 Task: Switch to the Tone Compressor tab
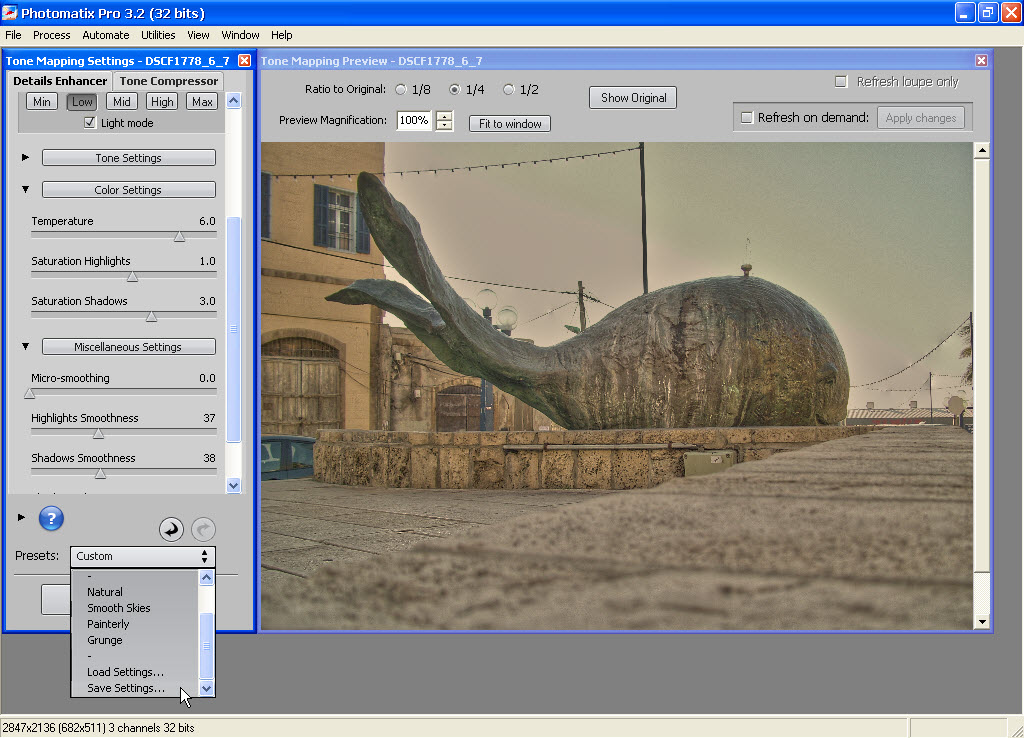[168, 81]
